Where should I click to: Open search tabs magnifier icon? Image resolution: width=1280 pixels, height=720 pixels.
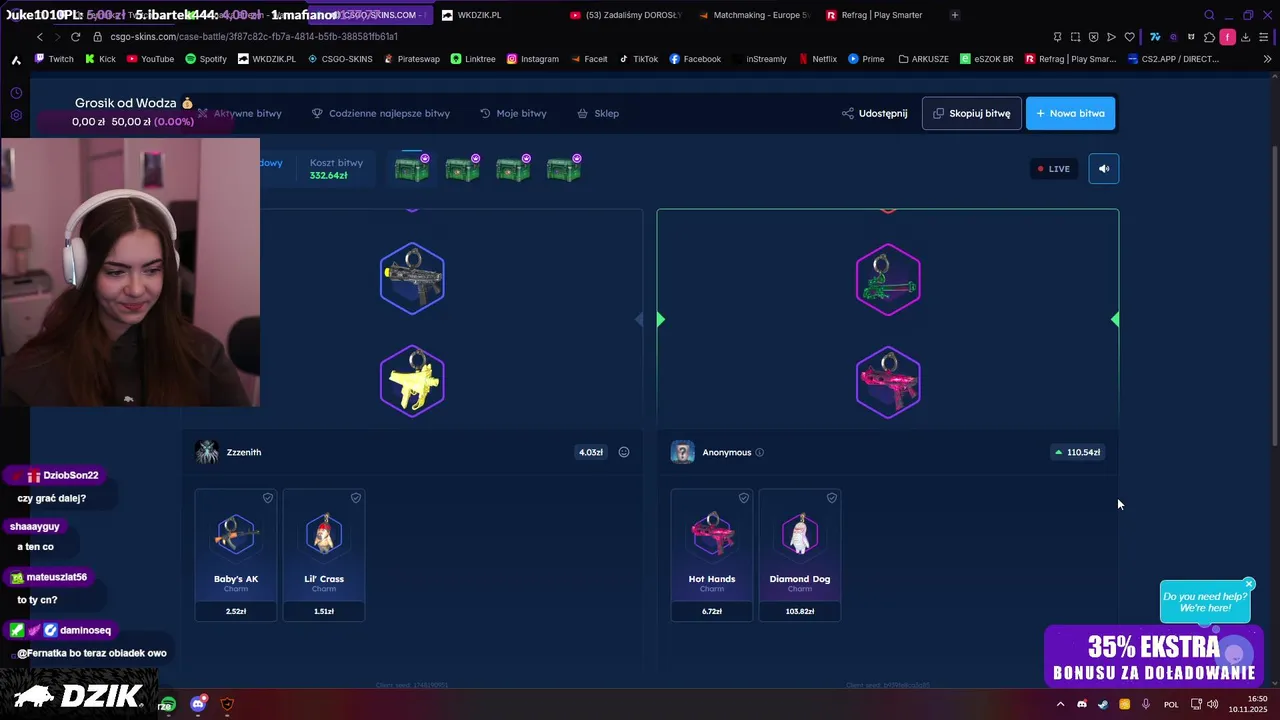[1209, 15]
